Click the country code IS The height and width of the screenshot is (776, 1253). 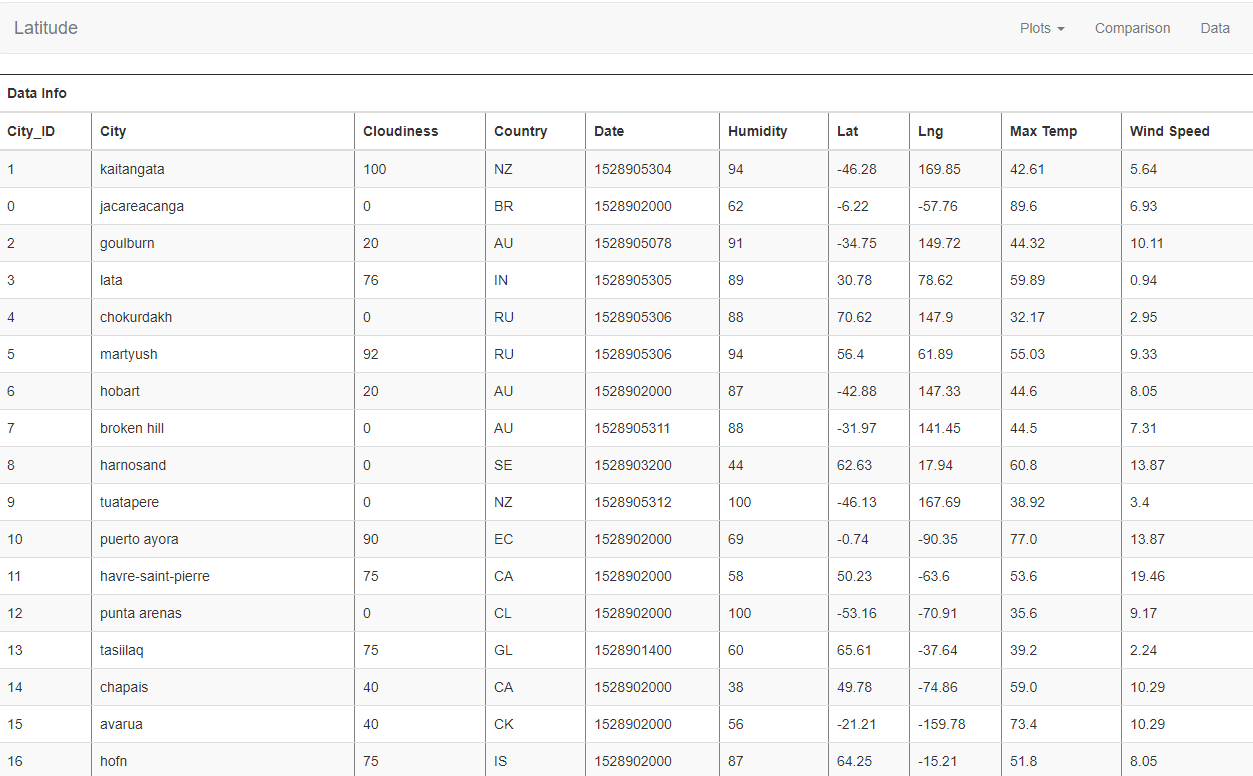pyautogui.click(x=500, y=761)
